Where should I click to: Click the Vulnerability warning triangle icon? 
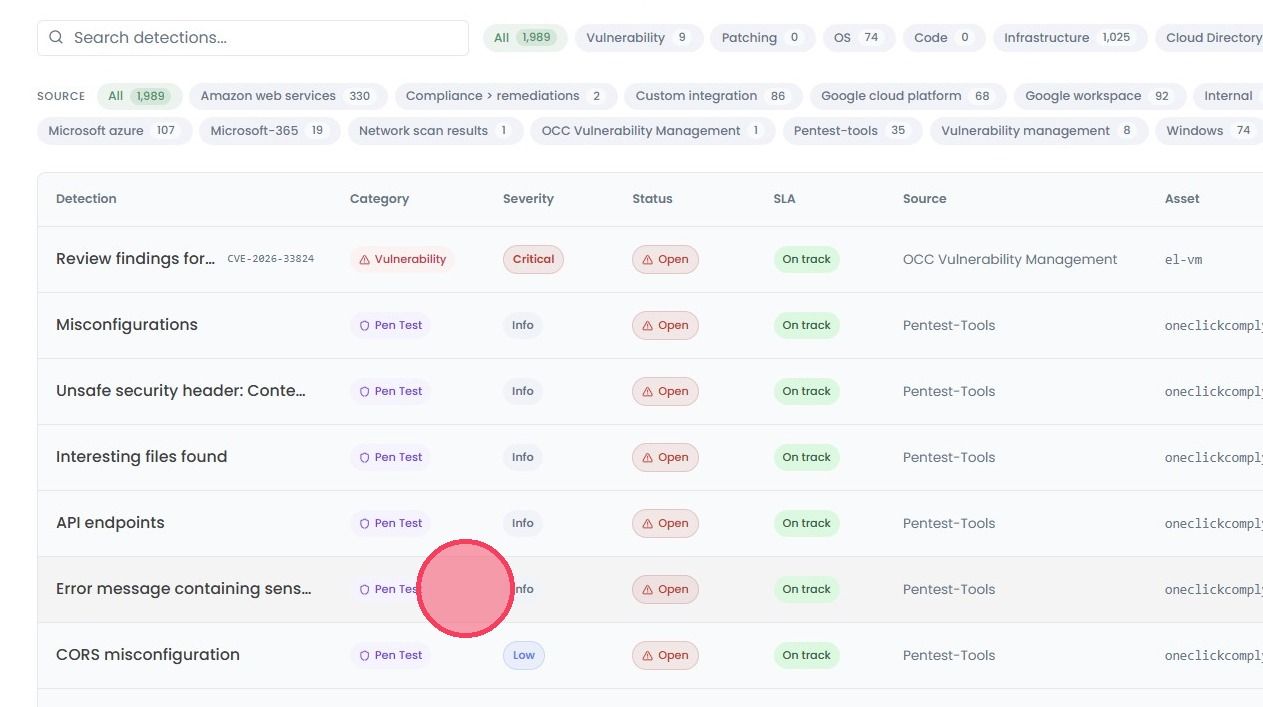tap(365, 259)
